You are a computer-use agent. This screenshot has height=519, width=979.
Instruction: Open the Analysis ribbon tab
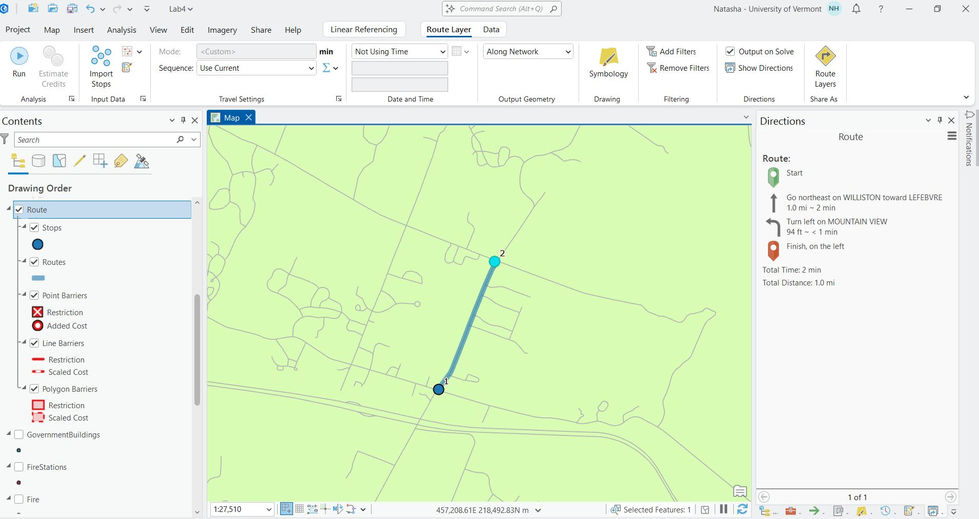(121, 29)
